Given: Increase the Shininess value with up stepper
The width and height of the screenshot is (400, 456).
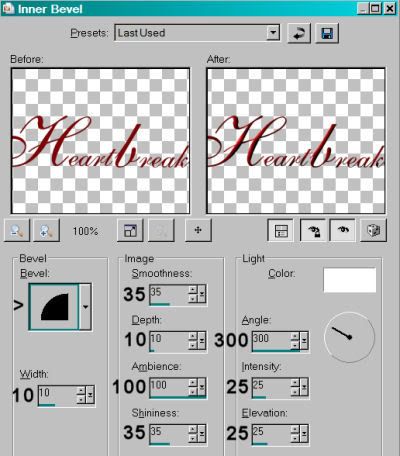Looking at the screenshot, I should [193, 429].
